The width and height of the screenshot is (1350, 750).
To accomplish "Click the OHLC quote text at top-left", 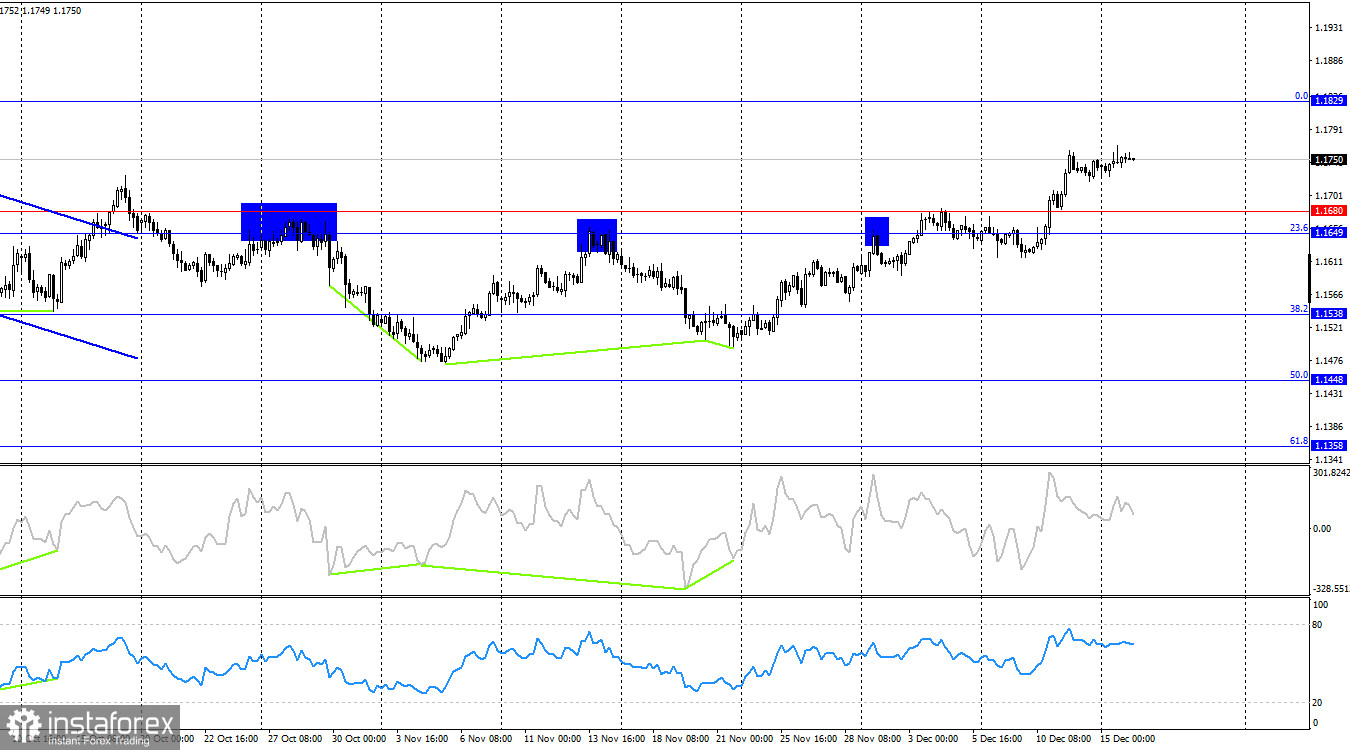I will coord(41,10).
